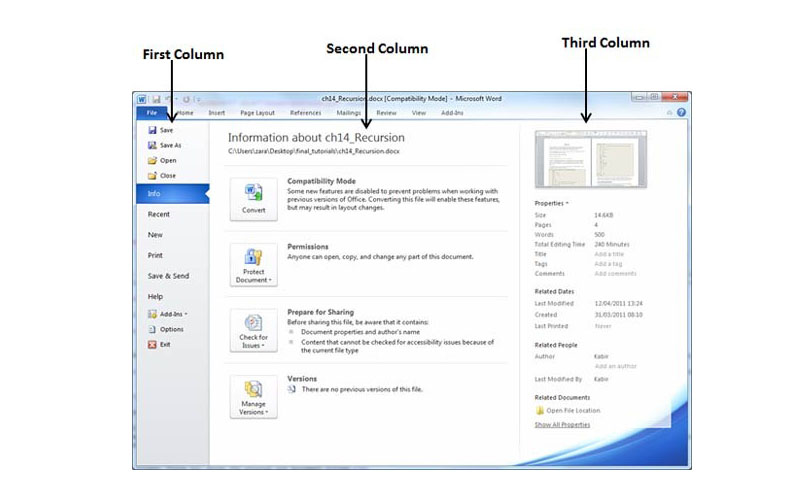Open the File tab
Image resolution: width=800 pixels, height=500 pixels.
tap(152, 113)
